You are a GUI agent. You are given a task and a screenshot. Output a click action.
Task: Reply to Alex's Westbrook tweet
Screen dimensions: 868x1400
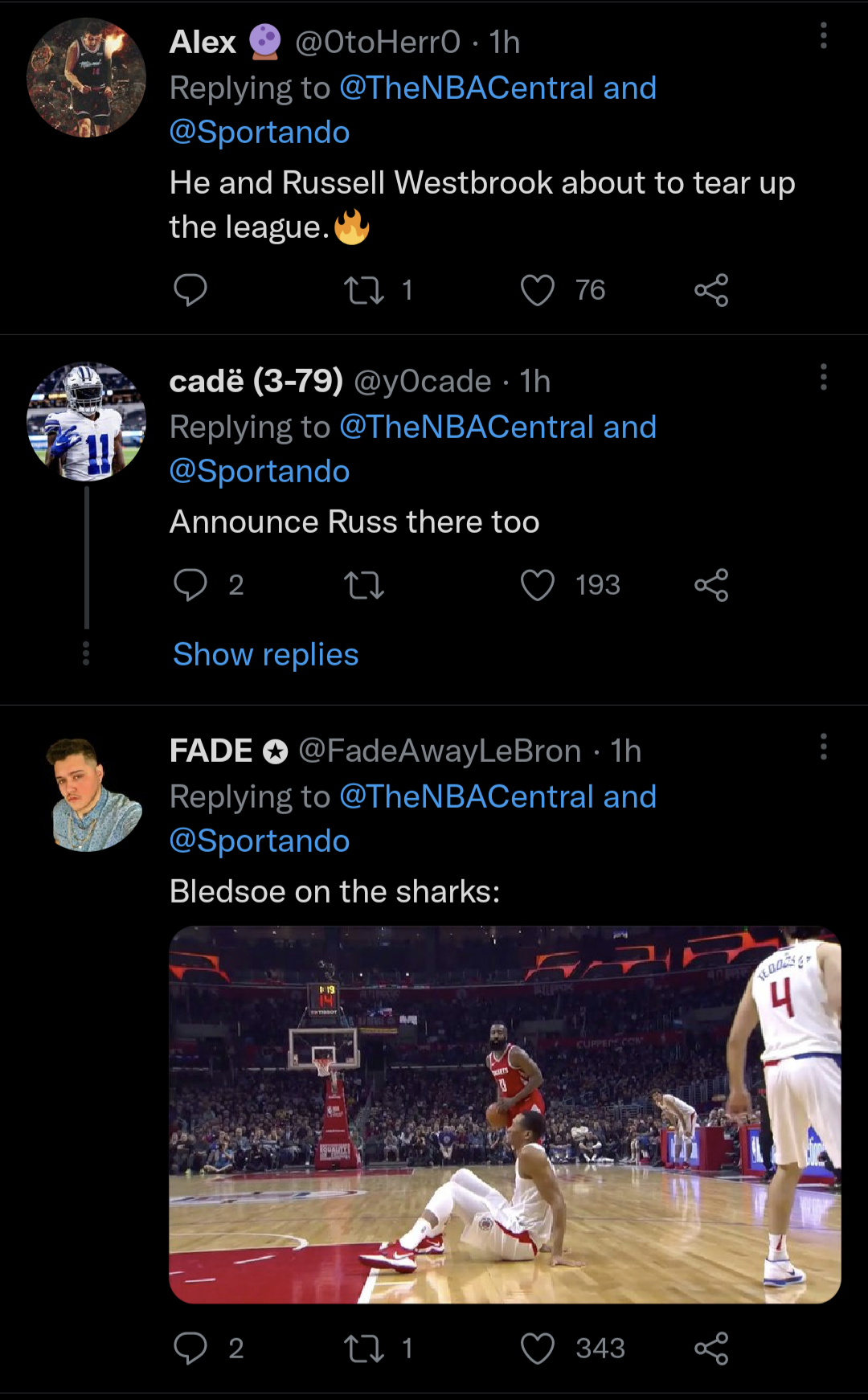click(x=190, y=290)
